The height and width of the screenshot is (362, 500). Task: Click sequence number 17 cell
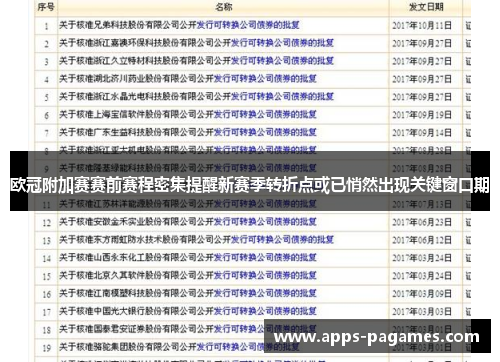(x=46, y=312)
